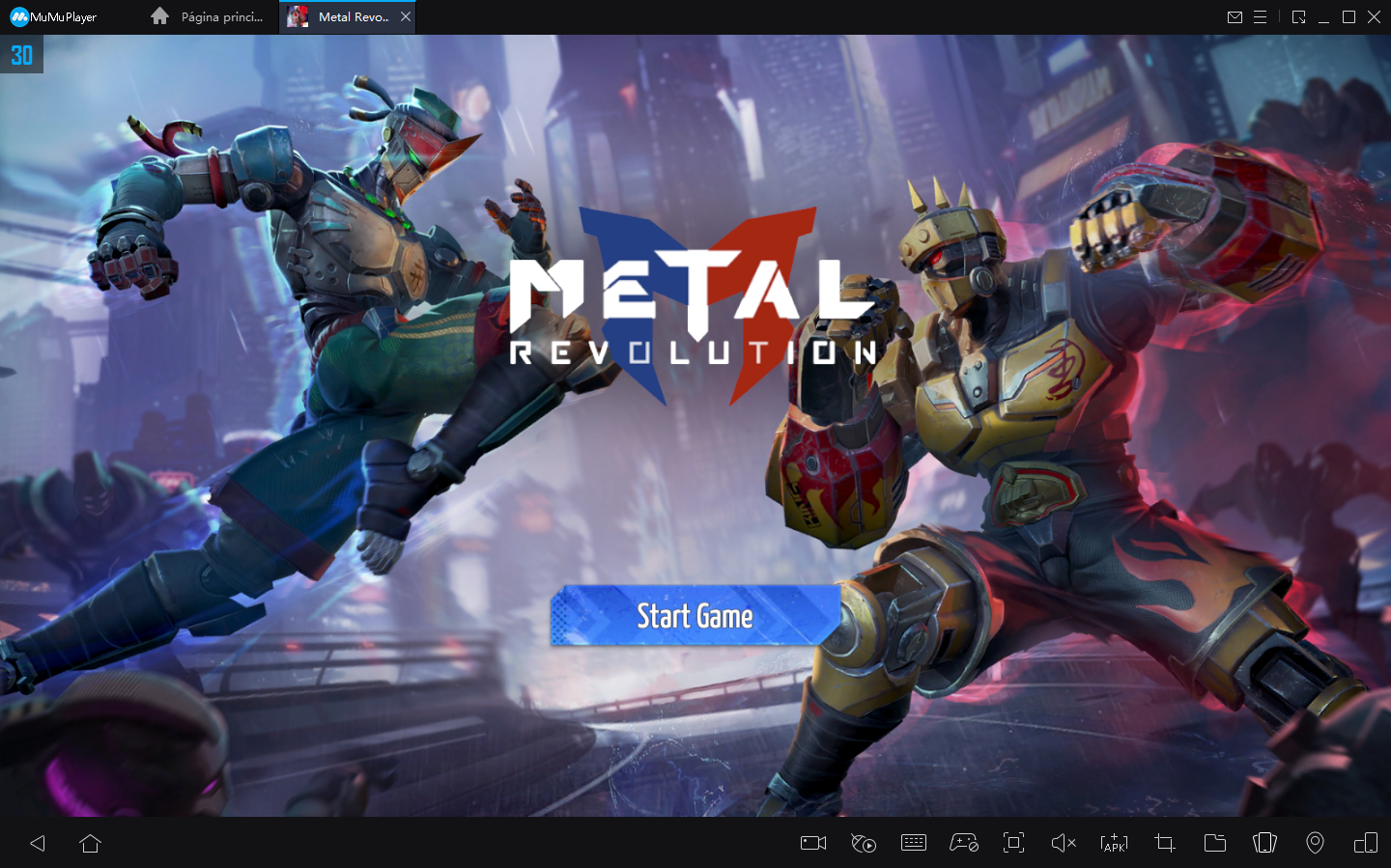This screenshot has height=868, width=1391.
Task: Rotate the screen icon
Action: coord(1264,843)
